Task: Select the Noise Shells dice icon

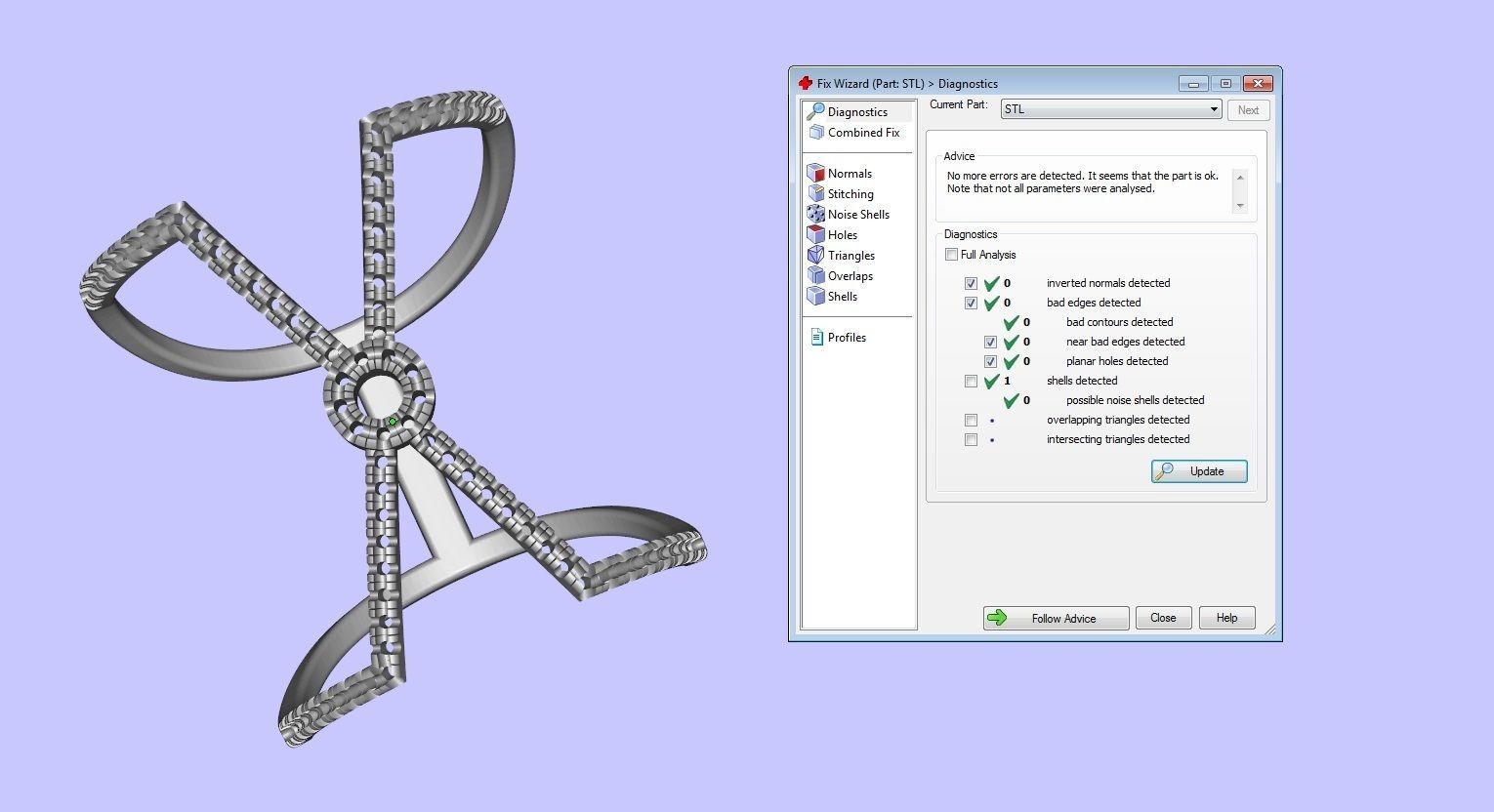Action: [x=815, y=214]
